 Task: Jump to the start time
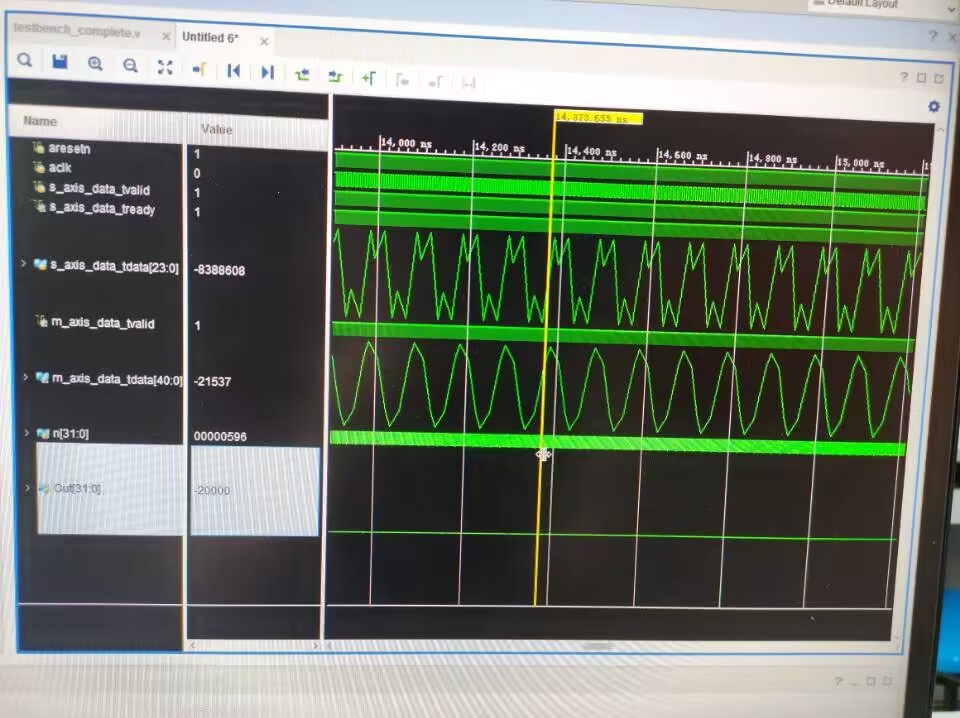[233, 71]
